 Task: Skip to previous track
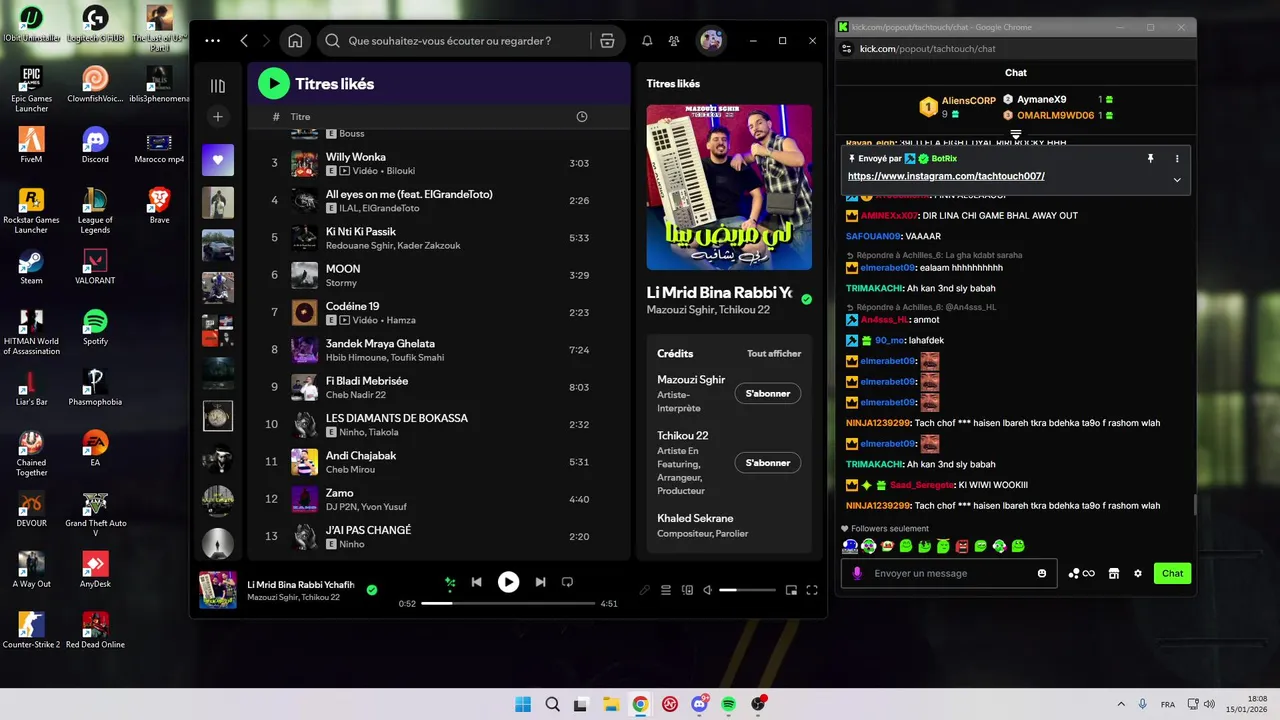477,582
